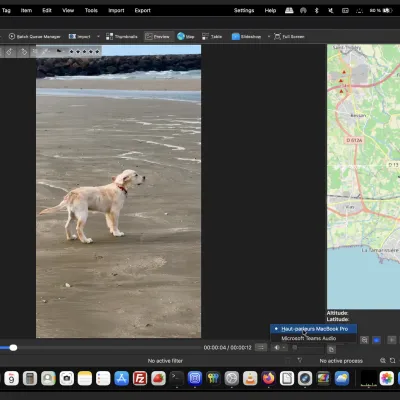Click the copy icon beside the volume slider
400x400 pixels.
(331, 349)
